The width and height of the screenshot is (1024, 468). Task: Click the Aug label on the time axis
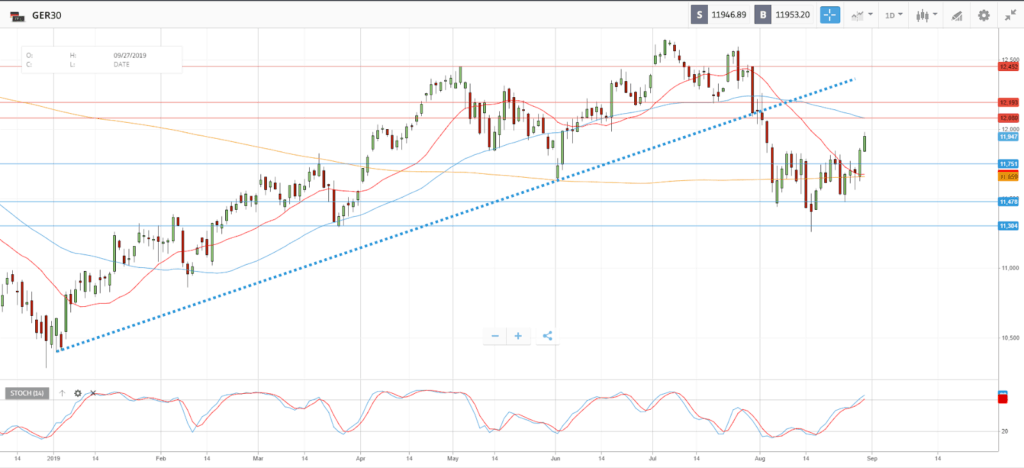point(760,458)
